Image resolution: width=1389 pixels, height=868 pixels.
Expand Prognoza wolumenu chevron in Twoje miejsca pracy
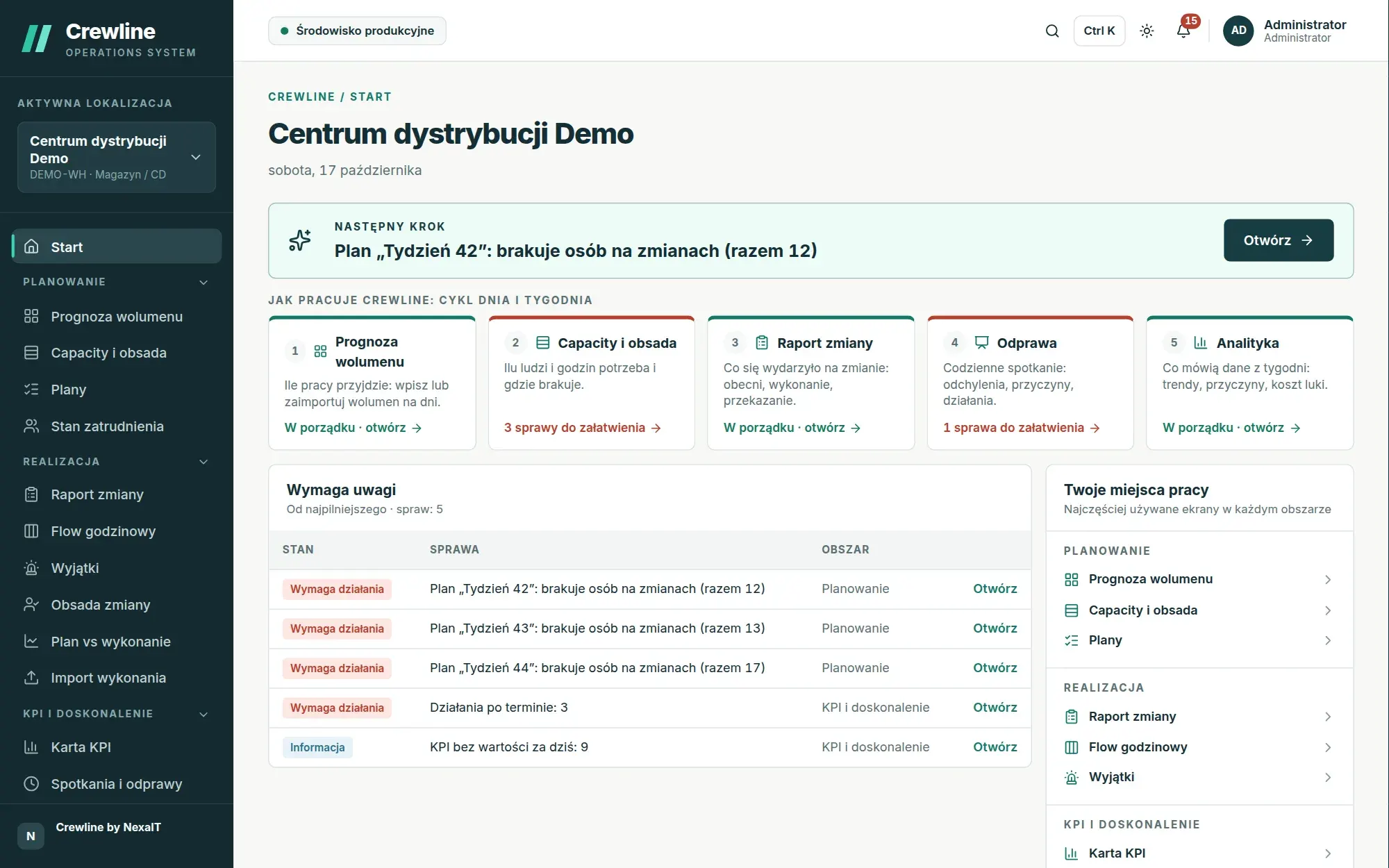click(x=1327, y=579)
